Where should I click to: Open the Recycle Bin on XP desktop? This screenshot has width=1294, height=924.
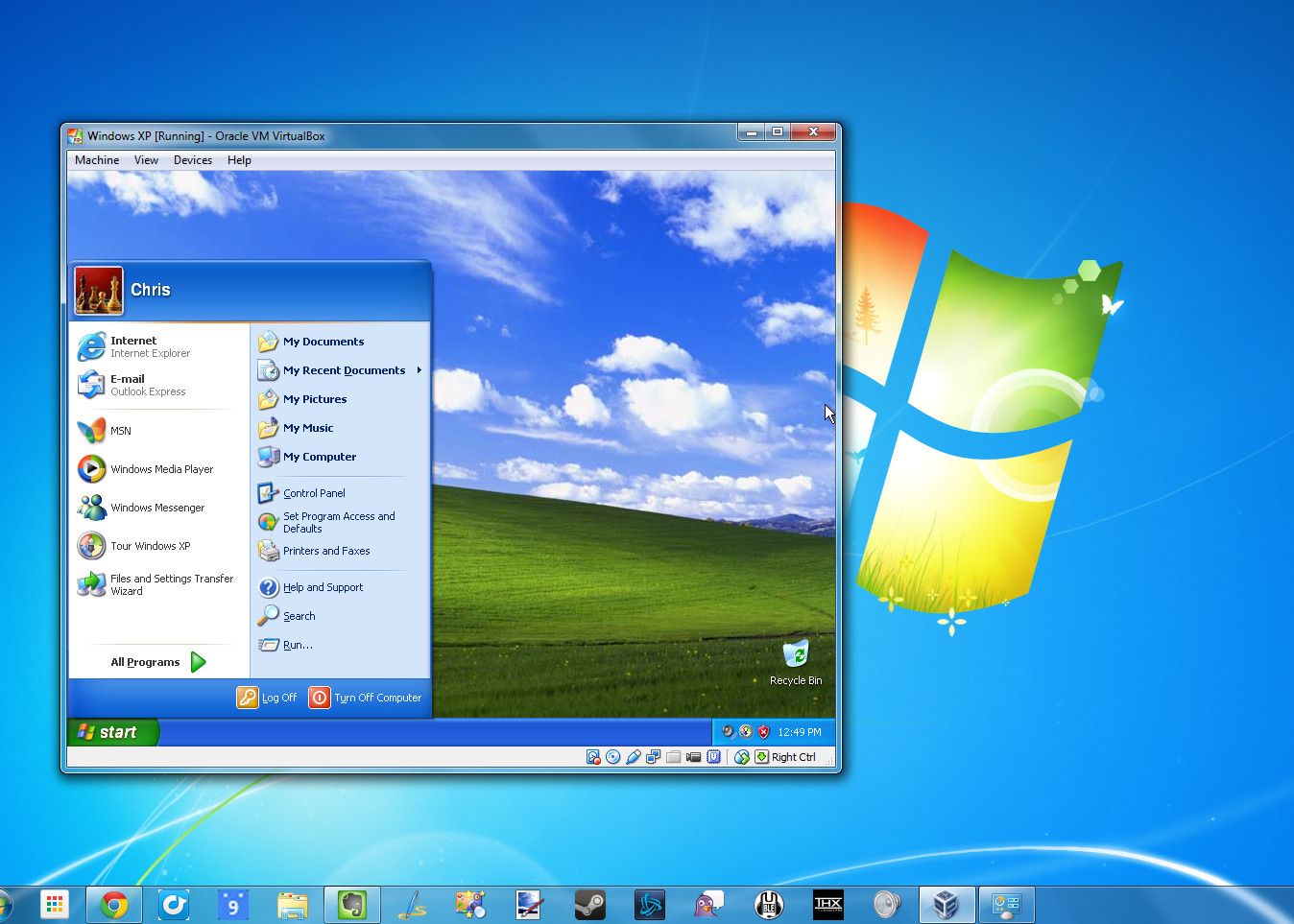[796, 655]
